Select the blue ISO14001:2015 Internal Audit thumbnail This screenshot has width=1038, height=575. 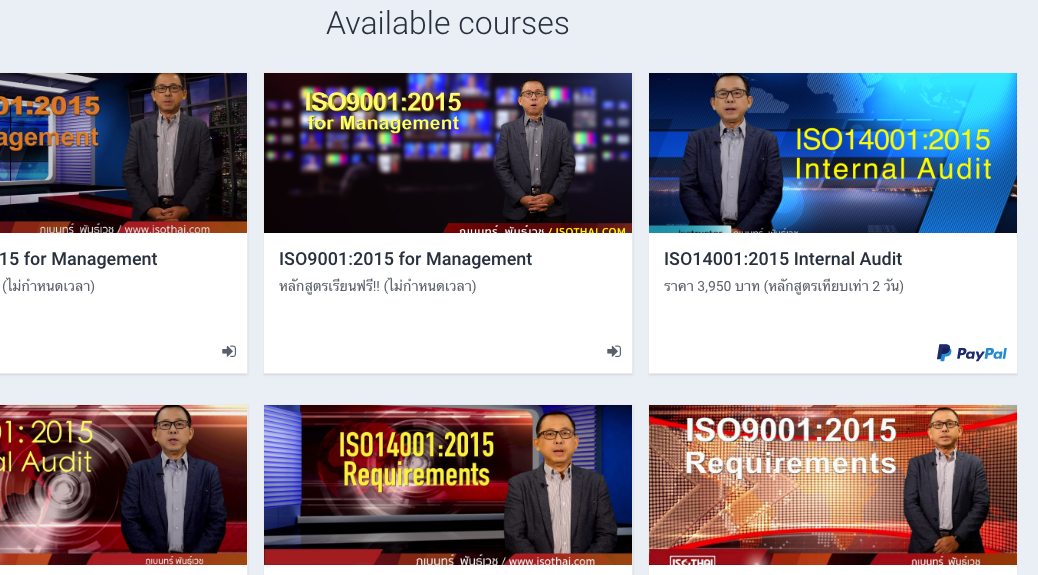(832, 152)
